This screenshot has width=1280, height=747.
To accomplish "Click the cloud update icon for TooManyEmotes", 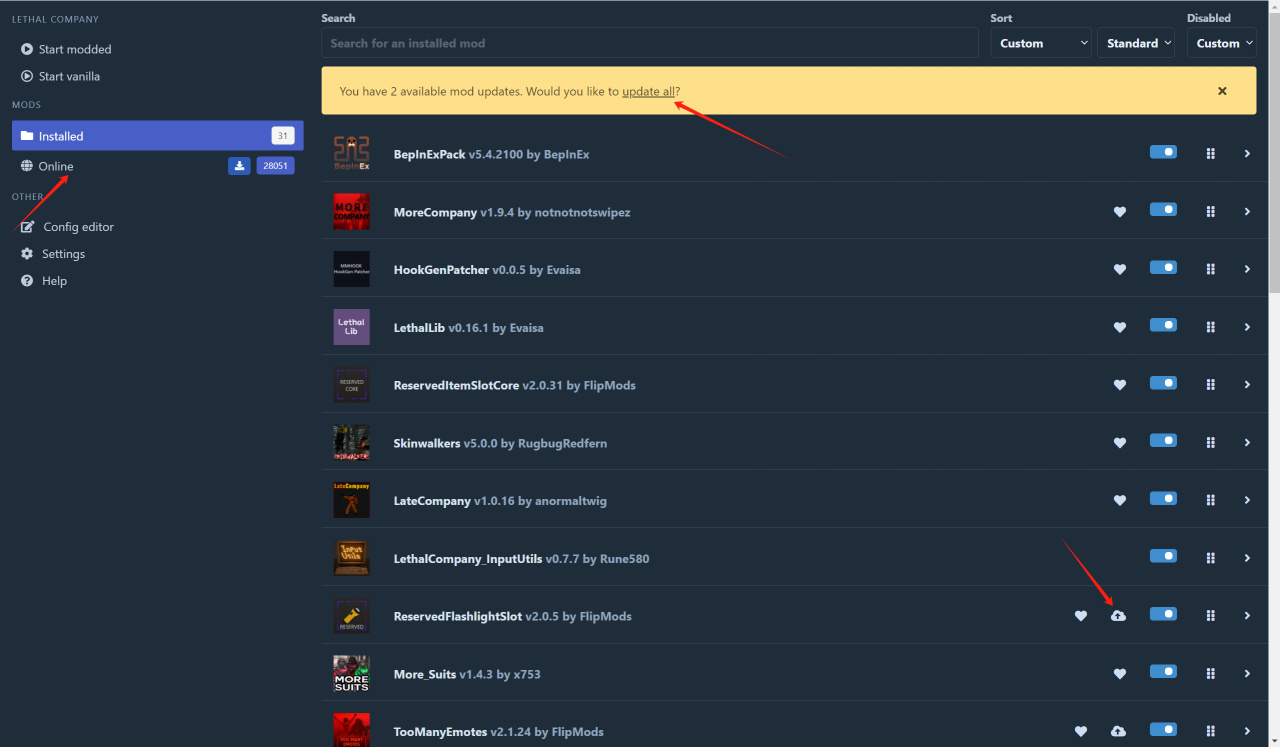I will click(1118, 731).
